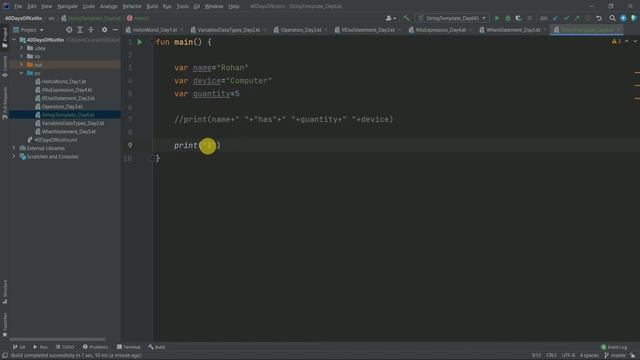Screen dimensions: 640x360
Task: Open Commit tool window on left sidebar
Action: pos(5,67)
